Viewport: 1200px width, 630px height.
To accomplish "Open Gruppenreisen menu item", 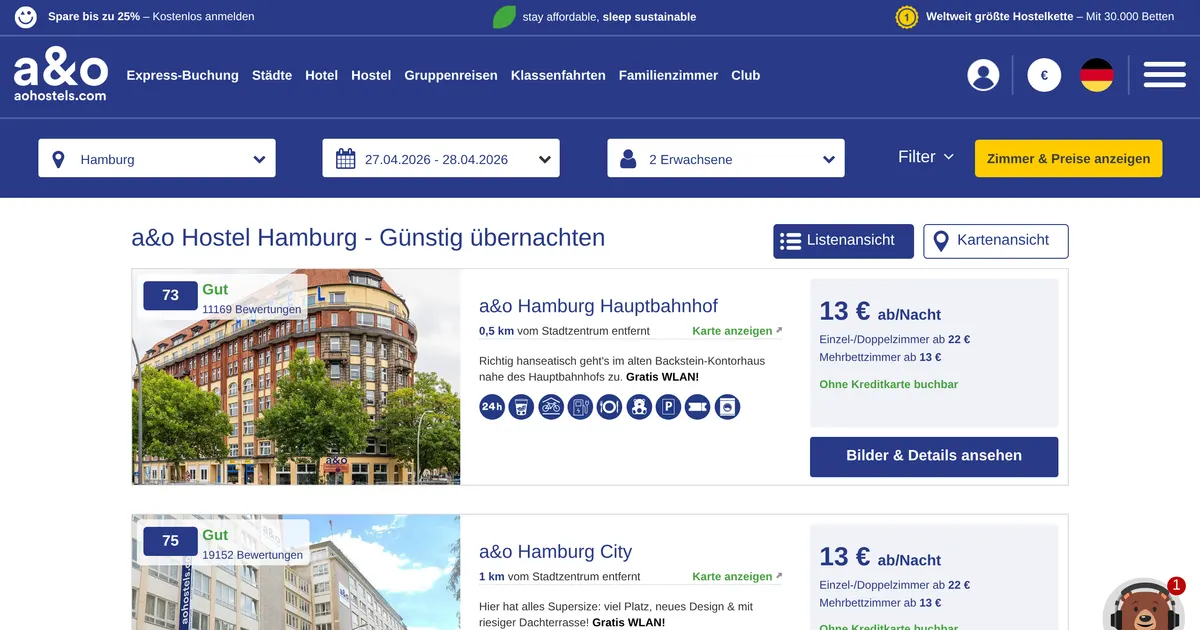I will click(x=451, y=75).
